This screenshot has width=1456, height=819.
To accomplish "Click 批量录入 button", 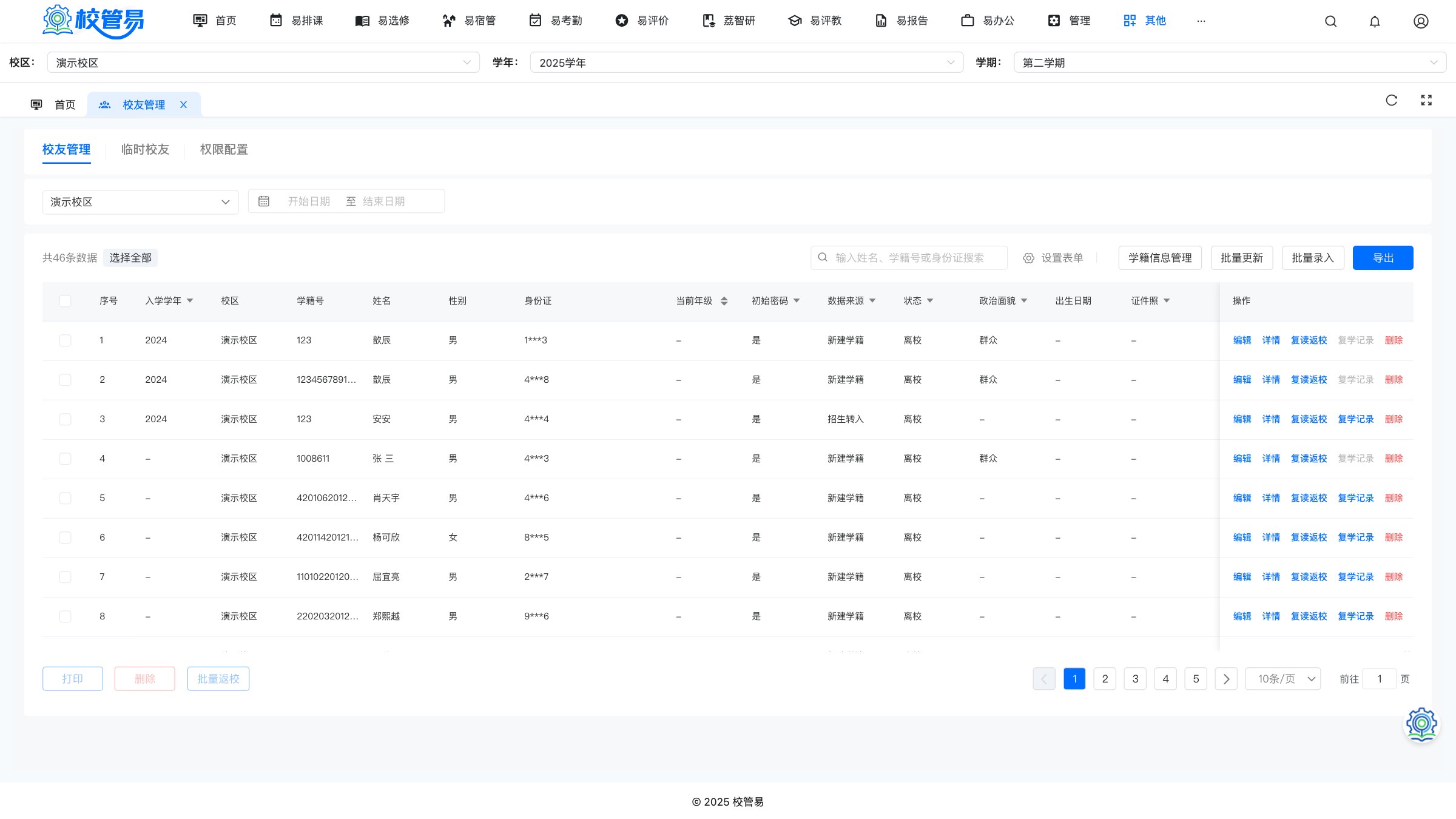I will (1313, 258).
